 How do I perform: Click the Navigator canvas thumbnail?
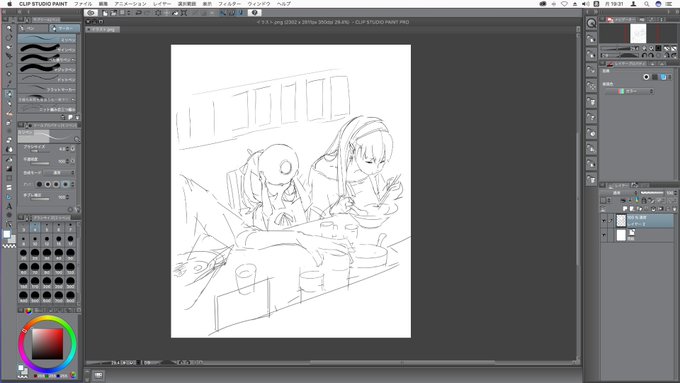(x=638, y=33)
